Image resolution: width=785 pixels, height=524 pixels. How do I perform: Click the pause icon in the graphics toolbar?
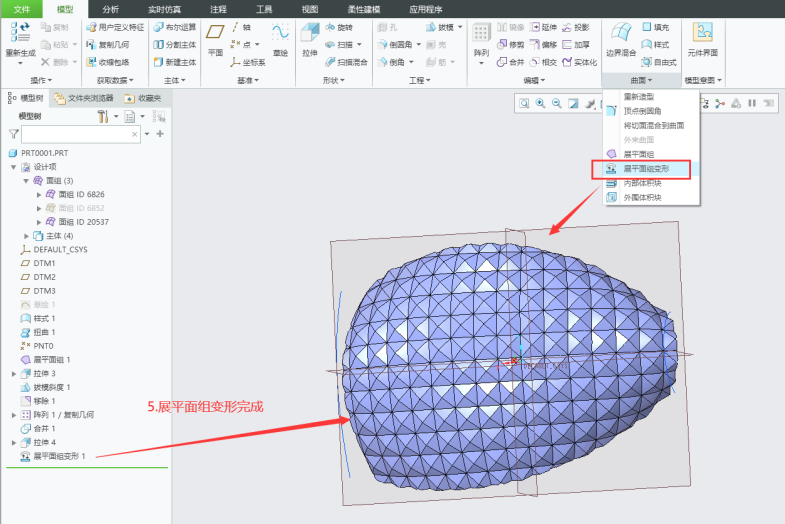pyautogui.click(x=752, y=103)
